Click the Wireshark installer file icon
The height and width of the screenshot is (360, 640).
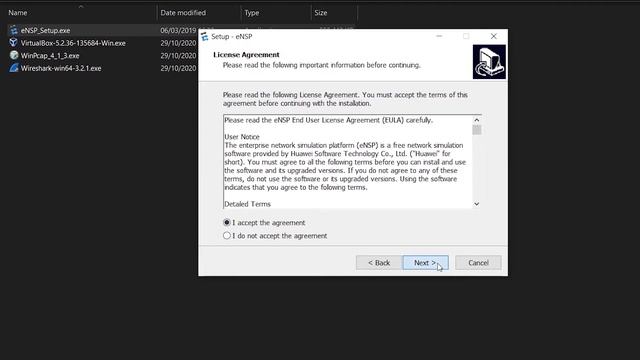pos(14,68)
